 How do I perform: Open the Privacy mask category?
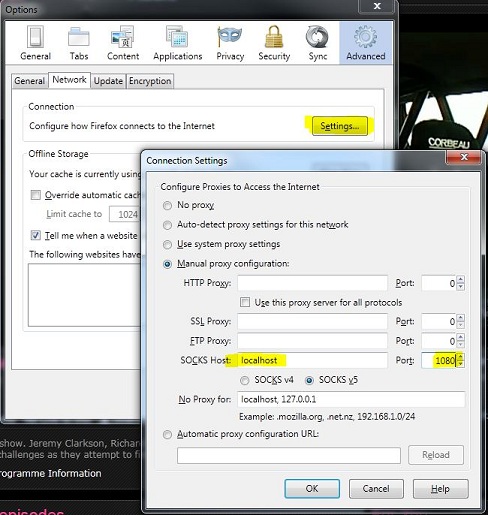(230, 43)
